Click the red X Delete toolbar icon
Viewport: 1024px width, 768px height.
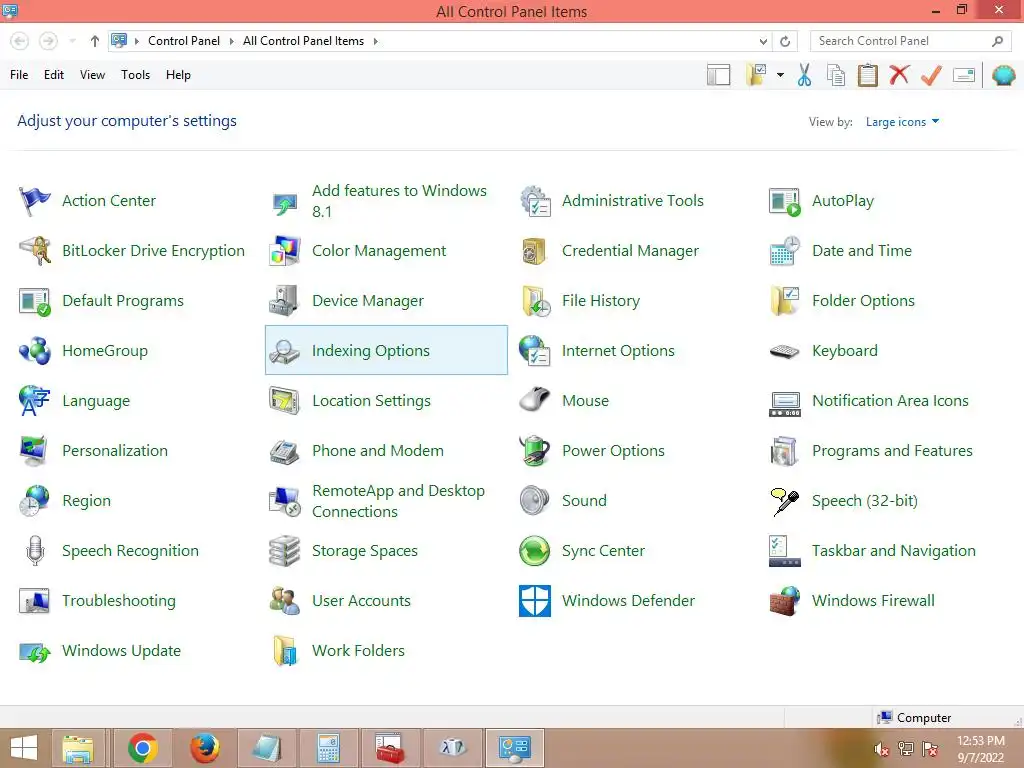pos(899,74)
